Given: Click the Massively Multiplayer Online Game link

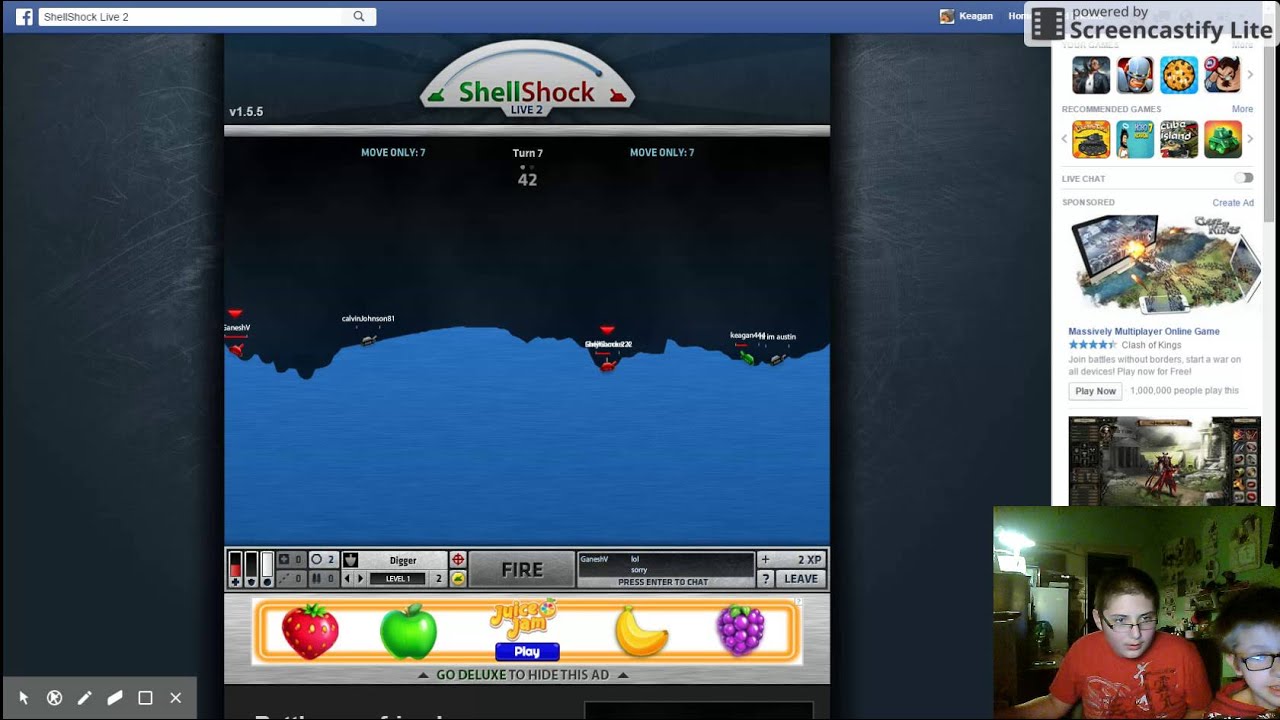Looking at the screenshot, I should coord(1144,331).
